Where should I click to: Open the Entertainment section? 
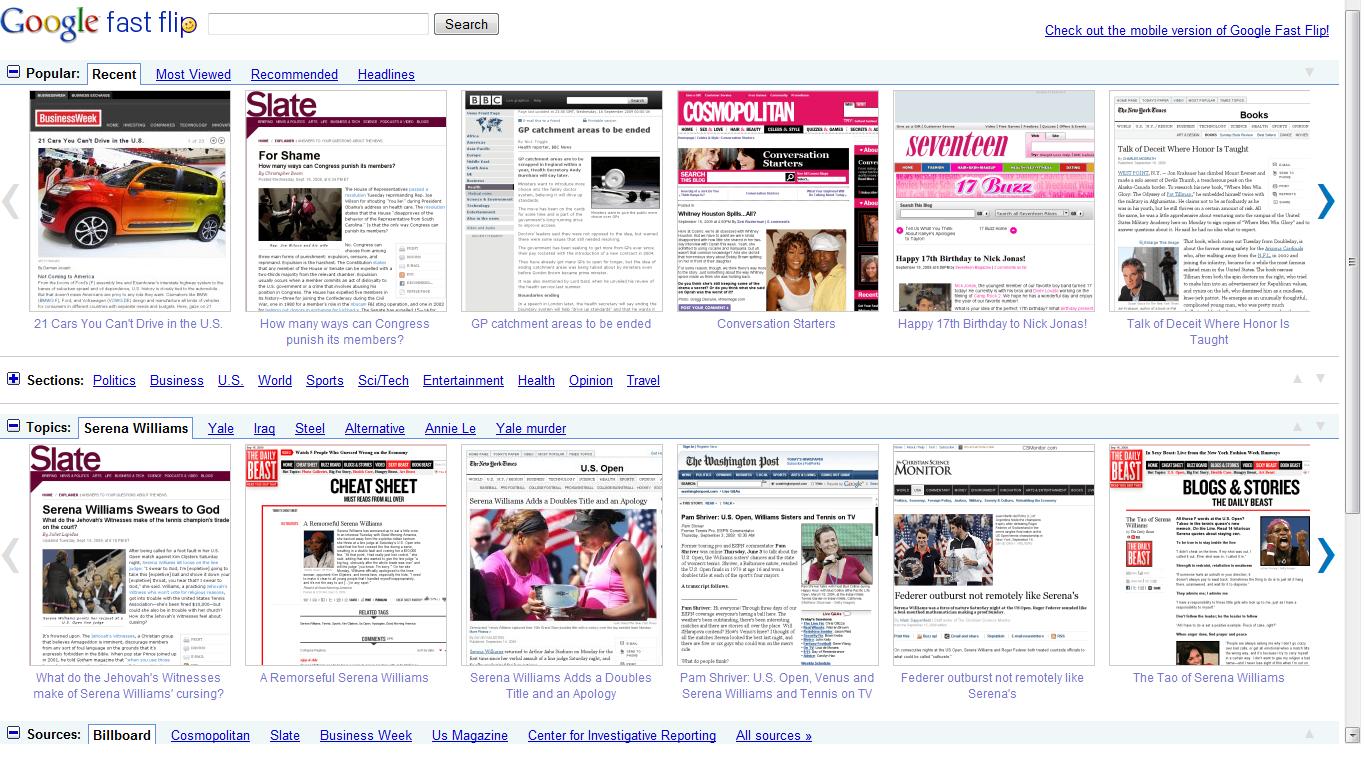(463, 380)
